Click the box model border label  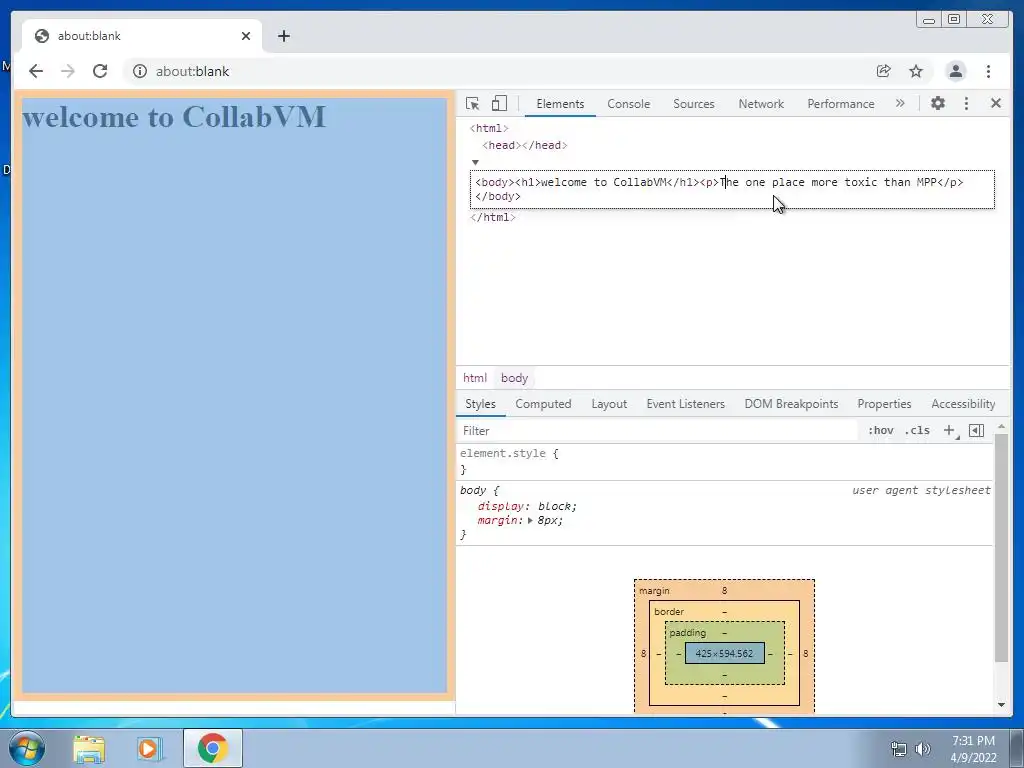pyautogui.click(x=669, y=612)
